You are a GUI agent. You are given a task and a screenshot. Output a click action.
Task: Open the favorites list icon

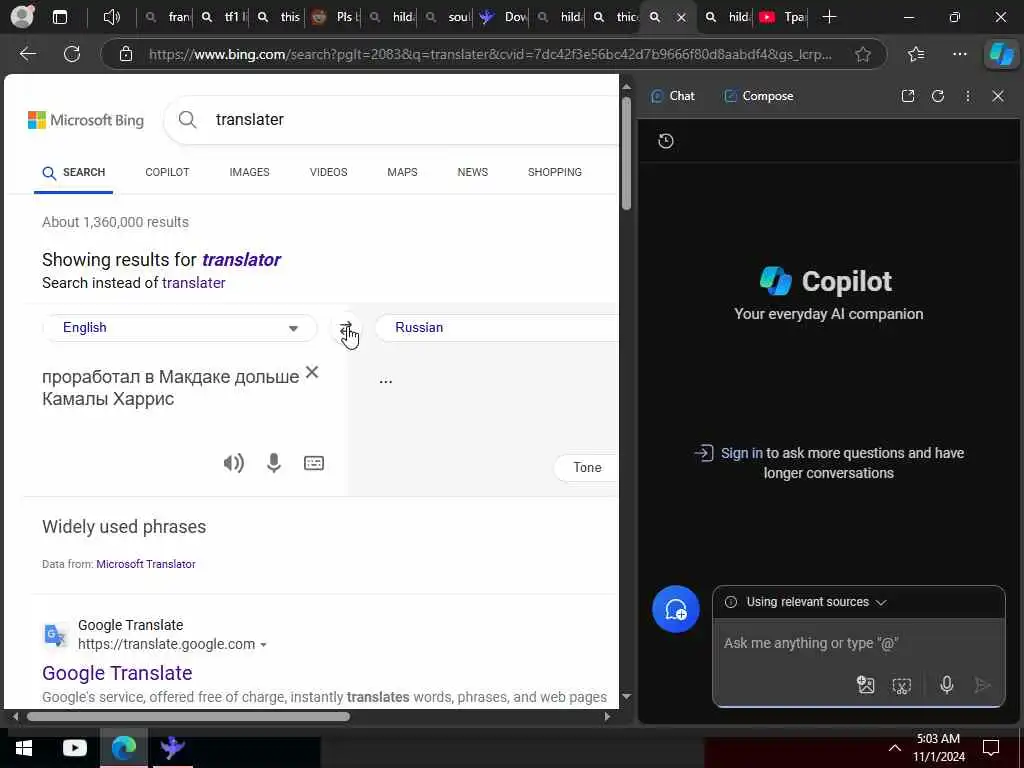tap(916, 54)
